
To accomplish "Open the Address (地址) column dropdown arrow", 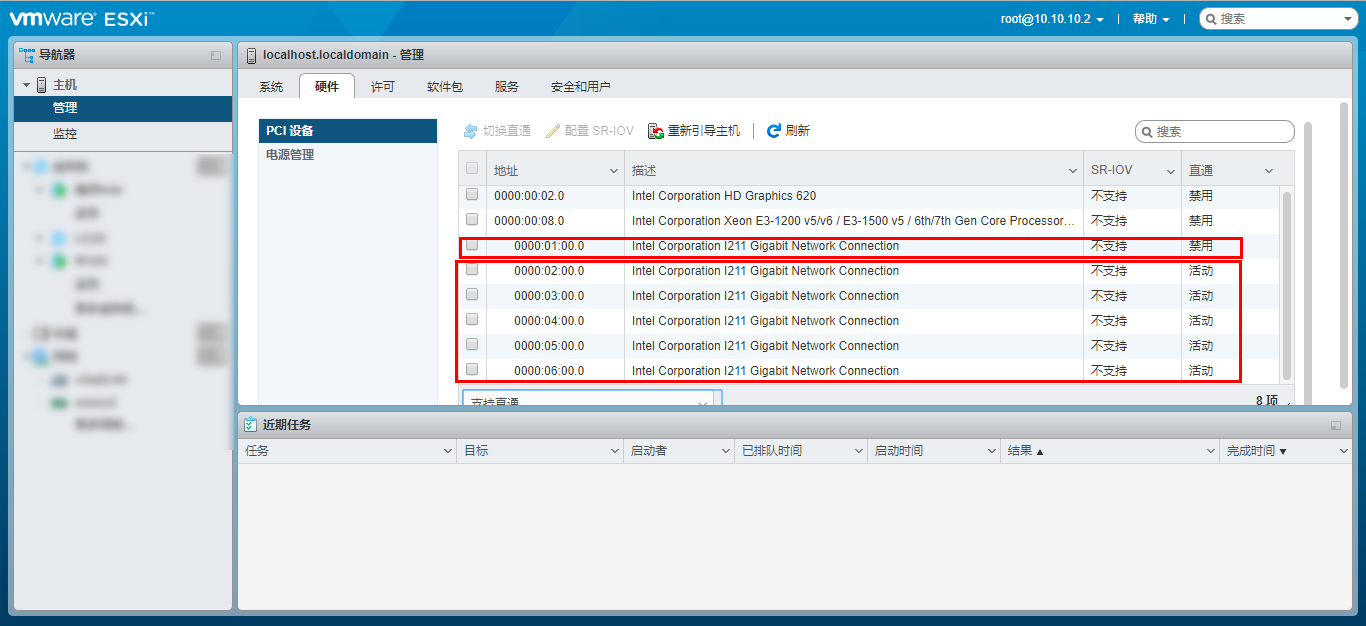I will 614,171.
